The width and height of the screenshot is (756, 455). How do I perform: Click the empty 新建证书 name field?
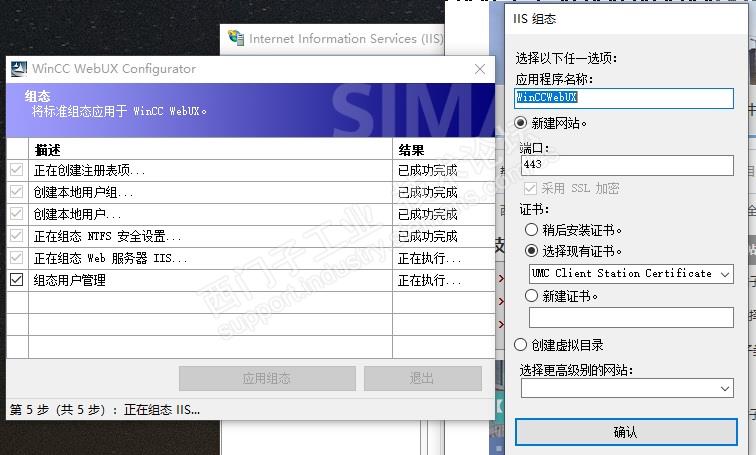(x=631, y=318)
